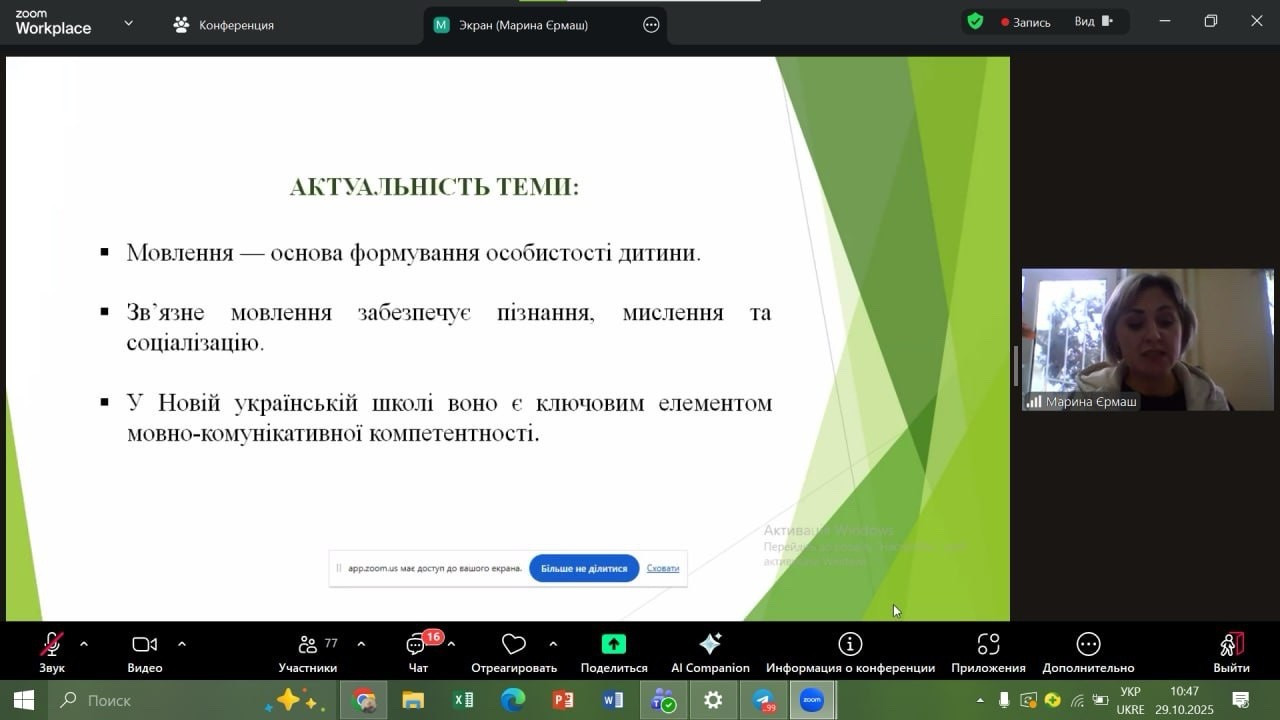Open the Чат panel with 16 unread
The width and height of the screenshot is (1280, 720).
pyautogui.click(x=418, y=652)
